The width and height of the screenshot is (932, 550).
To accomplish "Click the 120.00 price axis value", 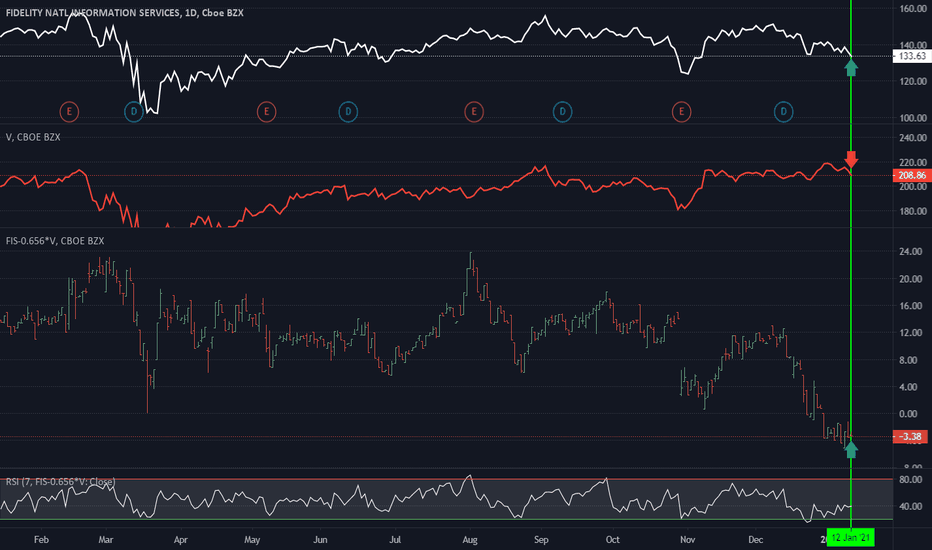I will (x=913, y=81).
